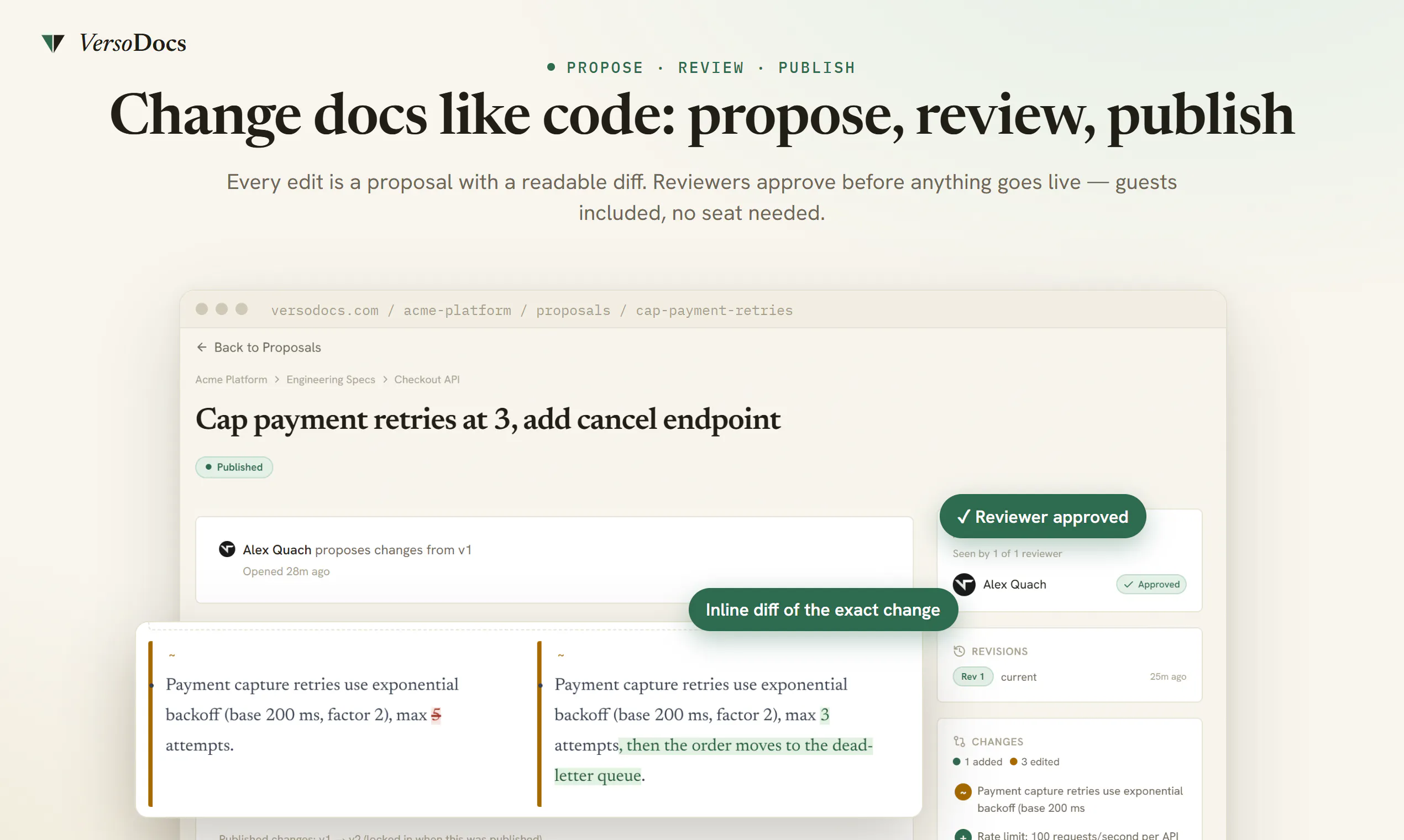
Task: Click chevron between Engineering Specs and Checkout API
Action: 385,379
